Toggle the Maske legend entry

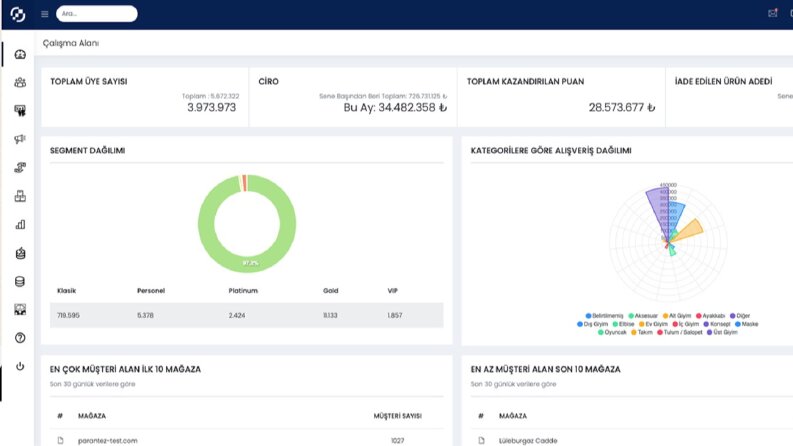pyautogui.click(x=746, y=324)
